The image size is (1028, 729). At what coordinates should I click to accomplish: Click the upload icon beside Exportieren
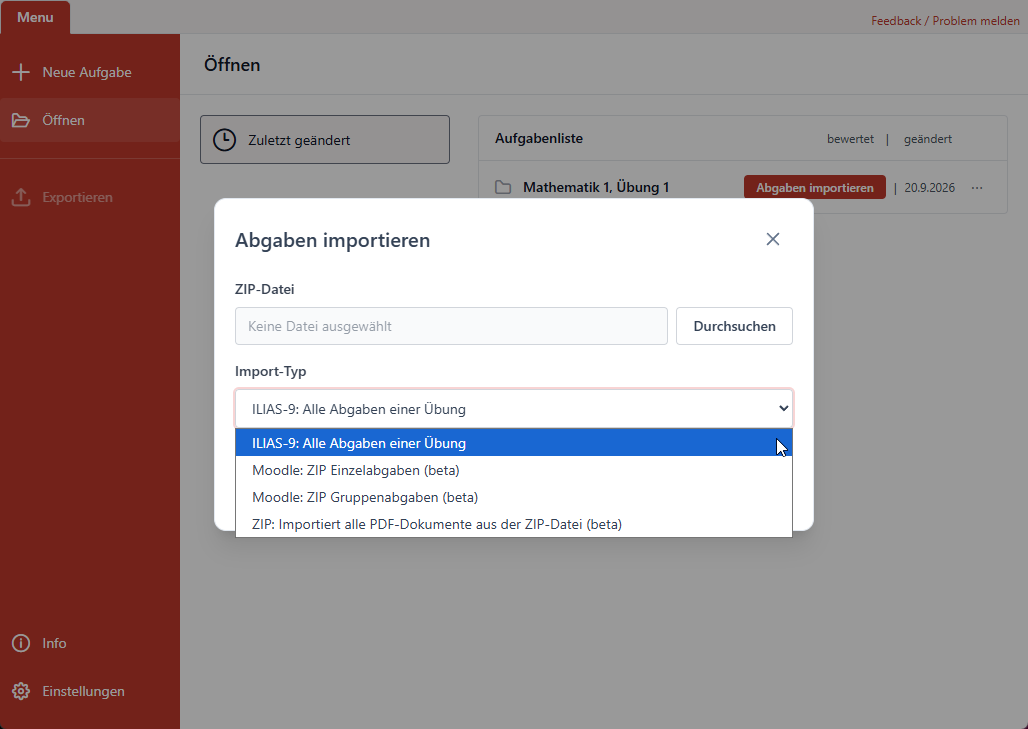21,197
